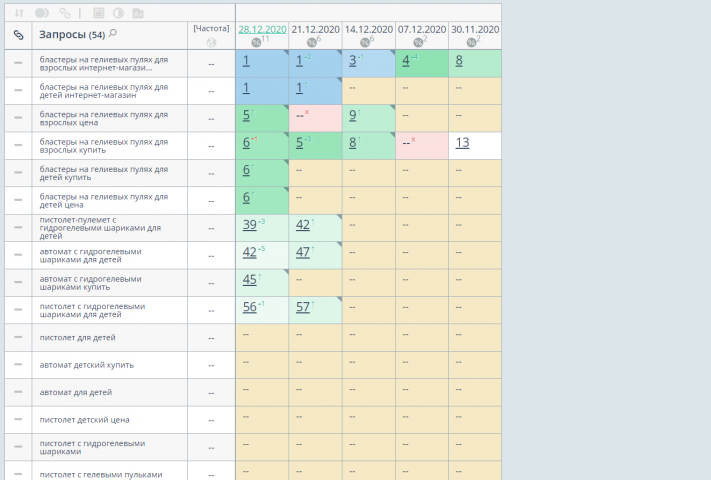The width and height of the screenshot is (711, 480).
Task: Click the table layout icon in the toolbar
Action: pyautogui.click(x=98, y=13)
